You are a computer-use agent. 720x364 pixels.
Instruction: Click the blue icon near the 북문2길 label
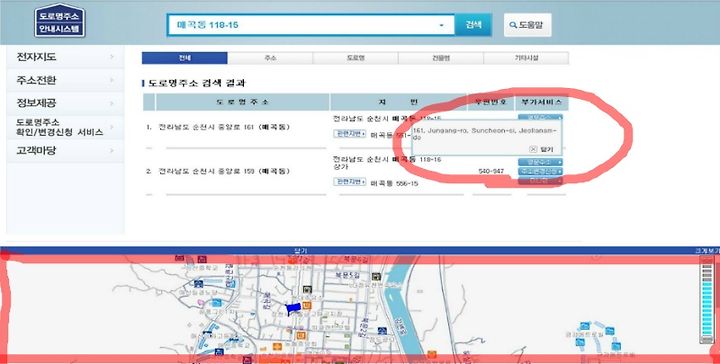point(382,331)
